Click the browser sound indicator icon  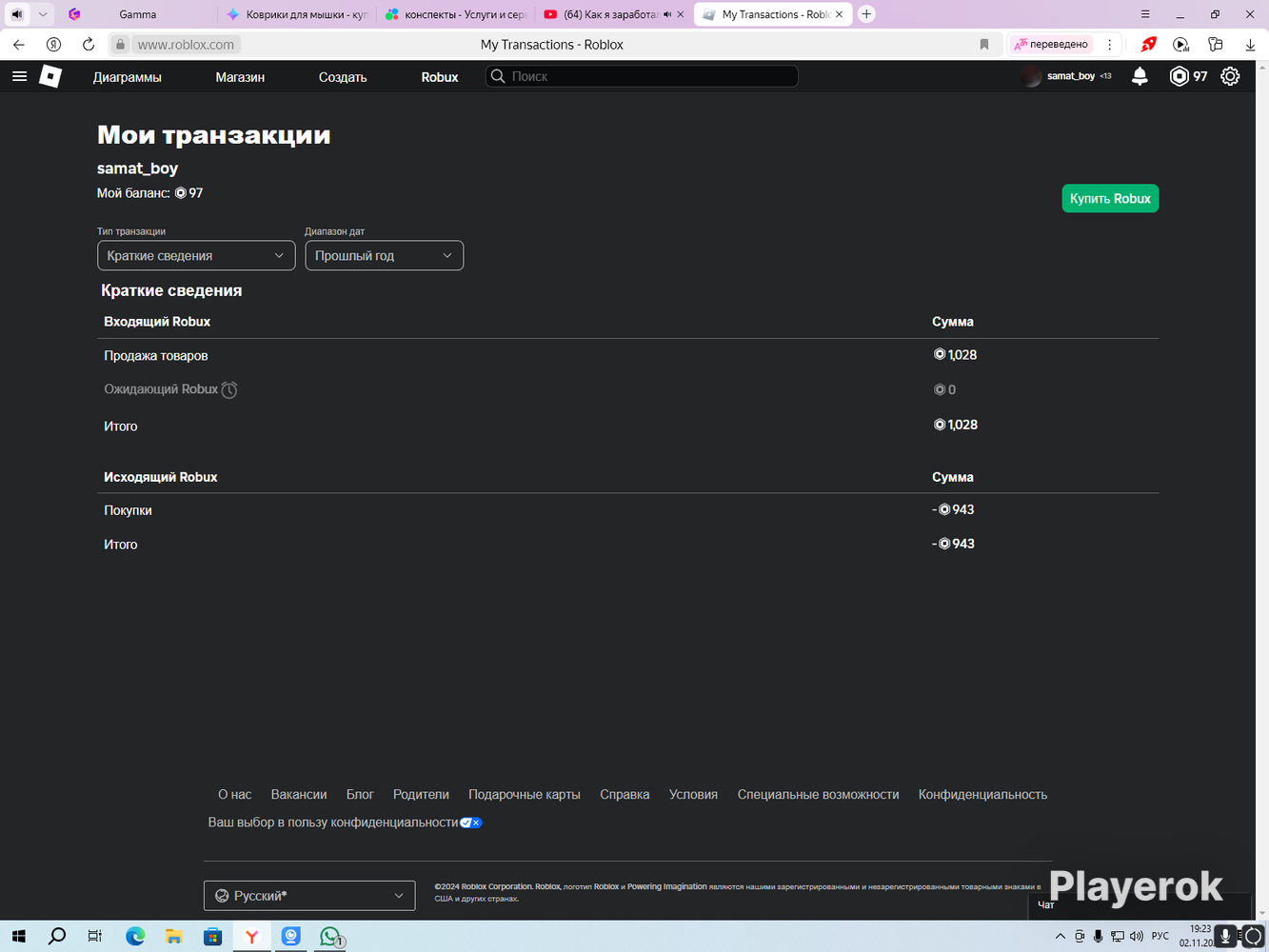coord(17,14)
